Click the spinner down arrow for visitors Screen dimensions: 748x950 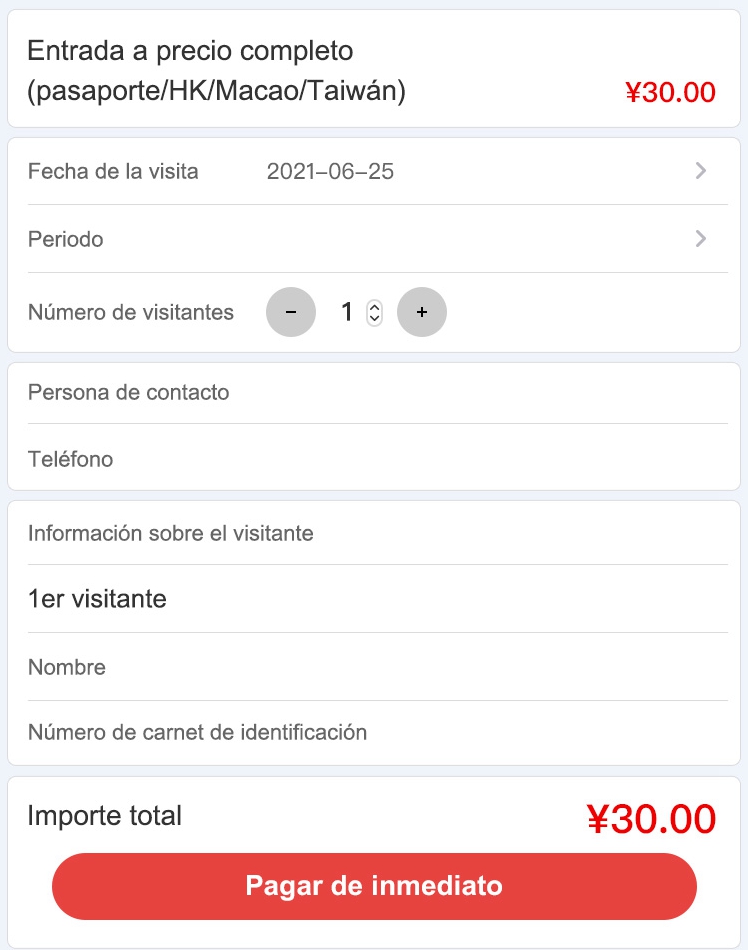[374, 319]
